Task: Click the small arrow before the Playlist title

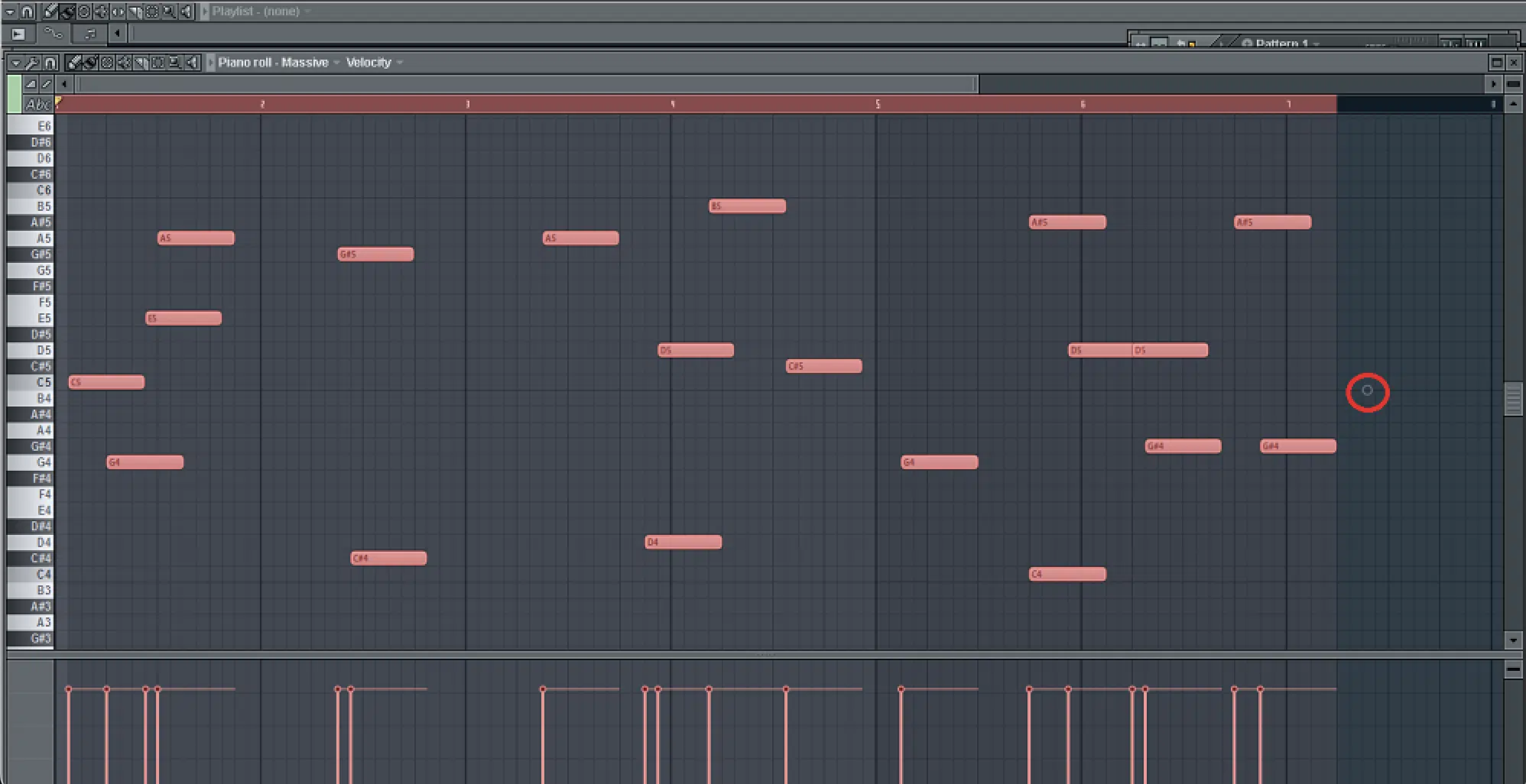Action: tap(205, 11)
